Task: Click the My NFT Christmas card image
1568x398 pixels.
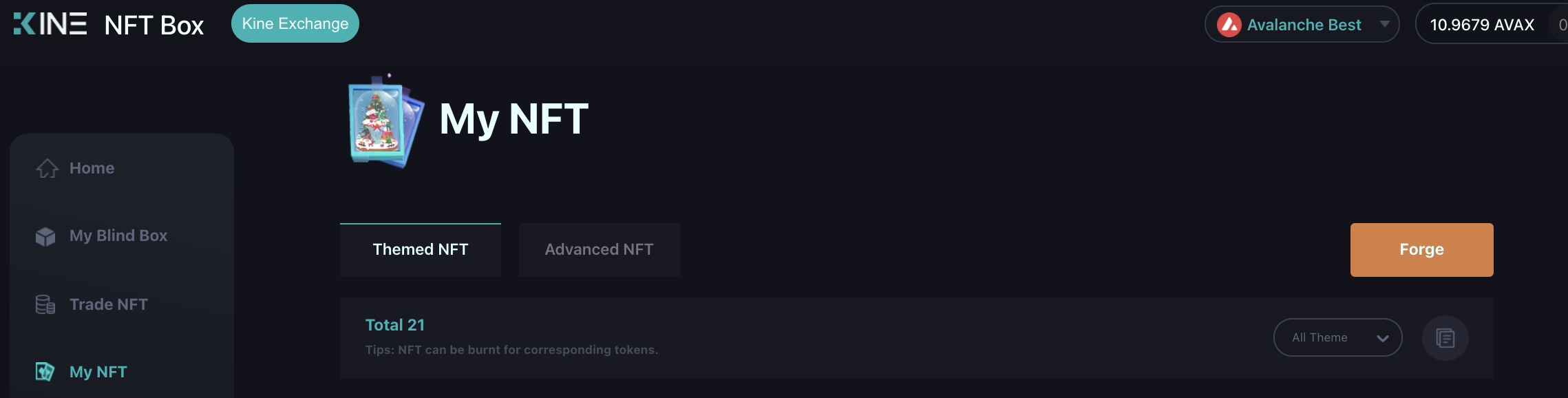Action: pyautogui.click(x=383, y=123)
